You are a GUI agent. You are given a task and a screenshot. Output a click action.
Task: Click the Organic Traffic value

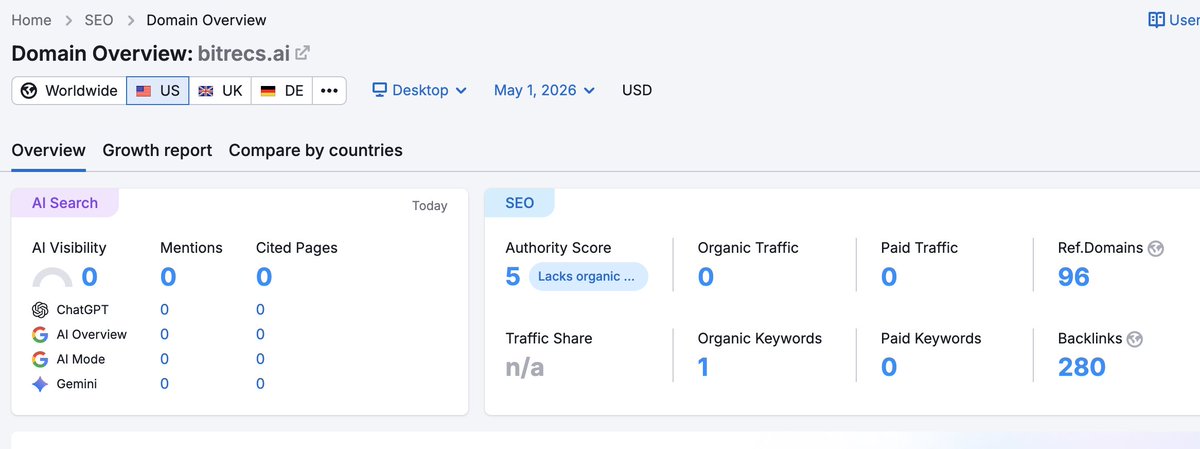point(706,277)
